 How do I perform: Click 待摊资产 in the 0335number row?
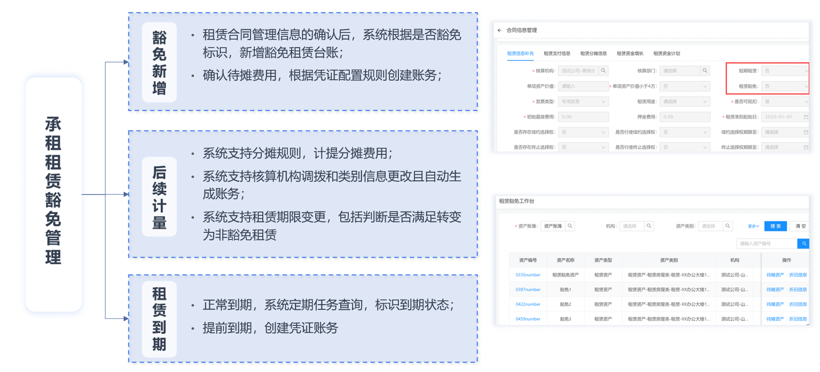pyautogui.click(x=775, y=275)
